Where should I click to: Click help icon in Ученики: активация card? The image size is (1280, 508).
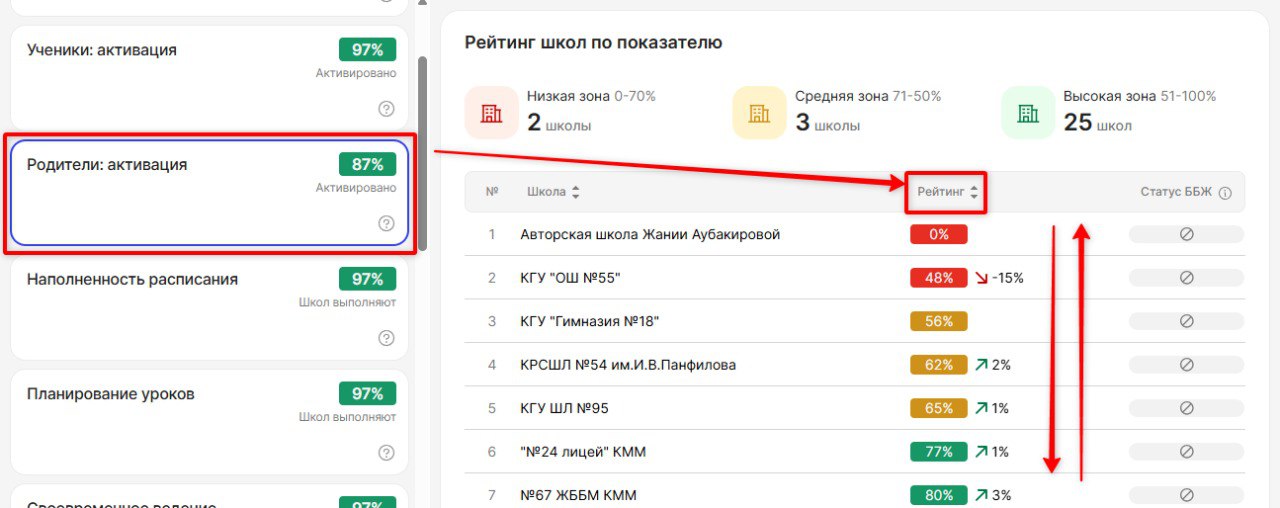click(x=386, y=109)
